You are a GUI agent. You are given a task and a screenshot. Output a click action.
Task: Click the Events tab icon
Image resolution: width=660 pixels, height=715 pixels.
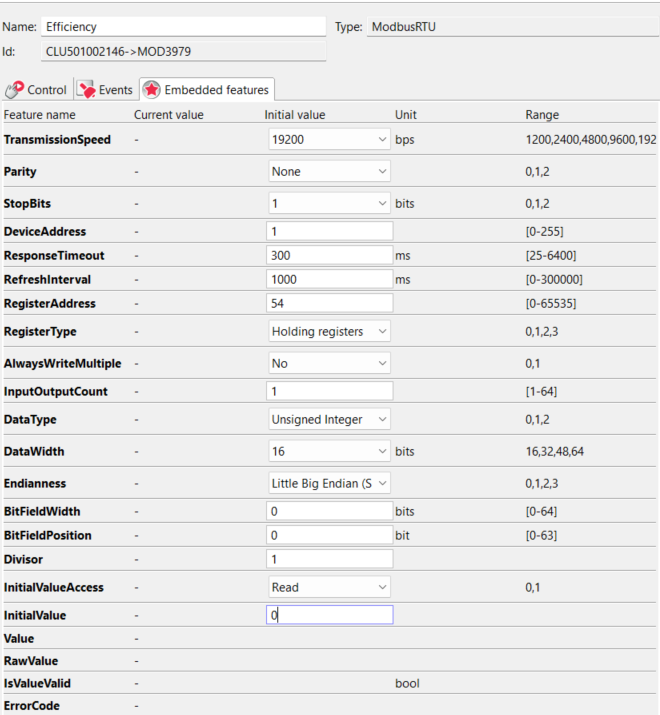(86, 90)
